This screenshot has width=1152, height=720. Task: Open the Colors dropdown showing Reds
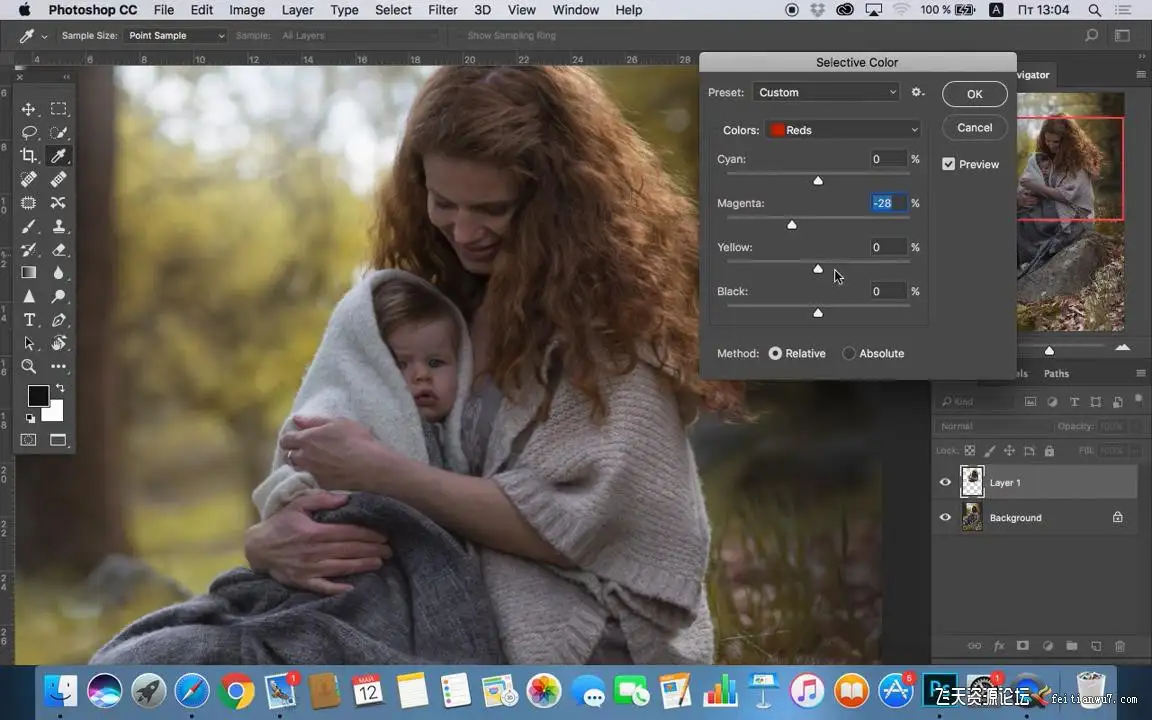click(x=843, y=130)
